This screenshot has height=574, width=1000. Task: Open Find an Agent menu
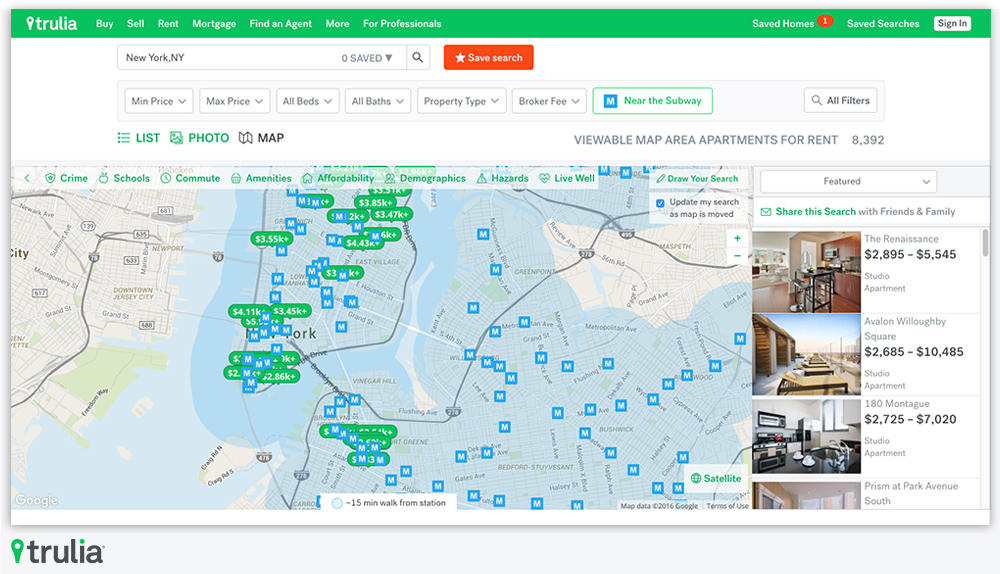[x=281, y=24]
